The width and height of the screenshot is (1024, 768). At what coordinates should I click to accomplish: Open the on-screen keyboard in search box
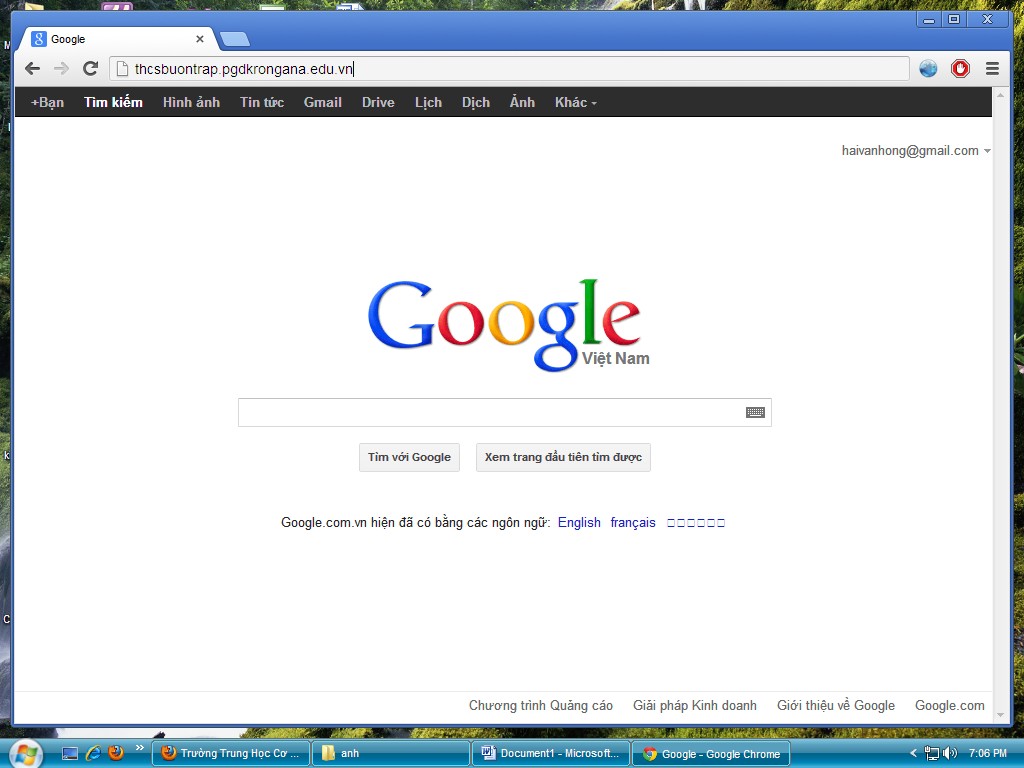(x=755, y=413)
